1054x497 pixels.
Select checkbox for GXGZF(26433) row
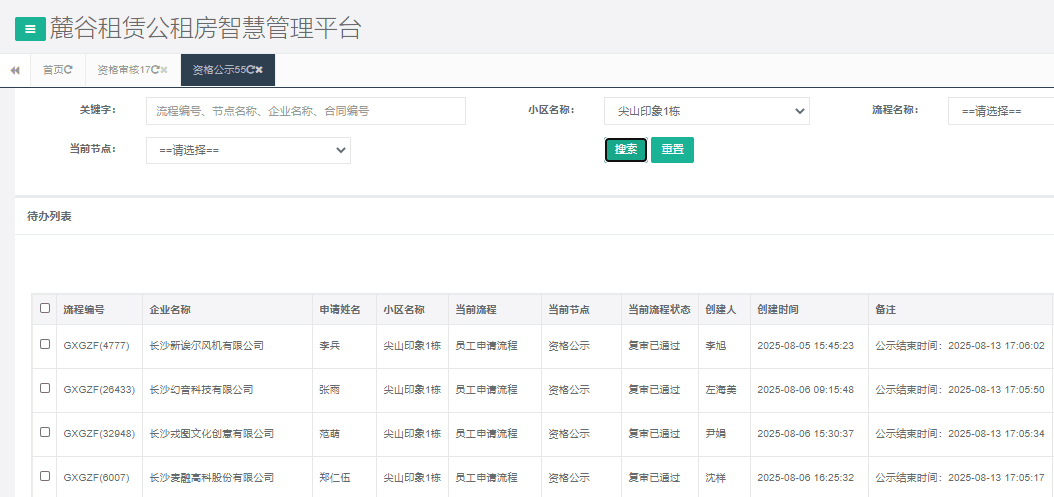44,388
